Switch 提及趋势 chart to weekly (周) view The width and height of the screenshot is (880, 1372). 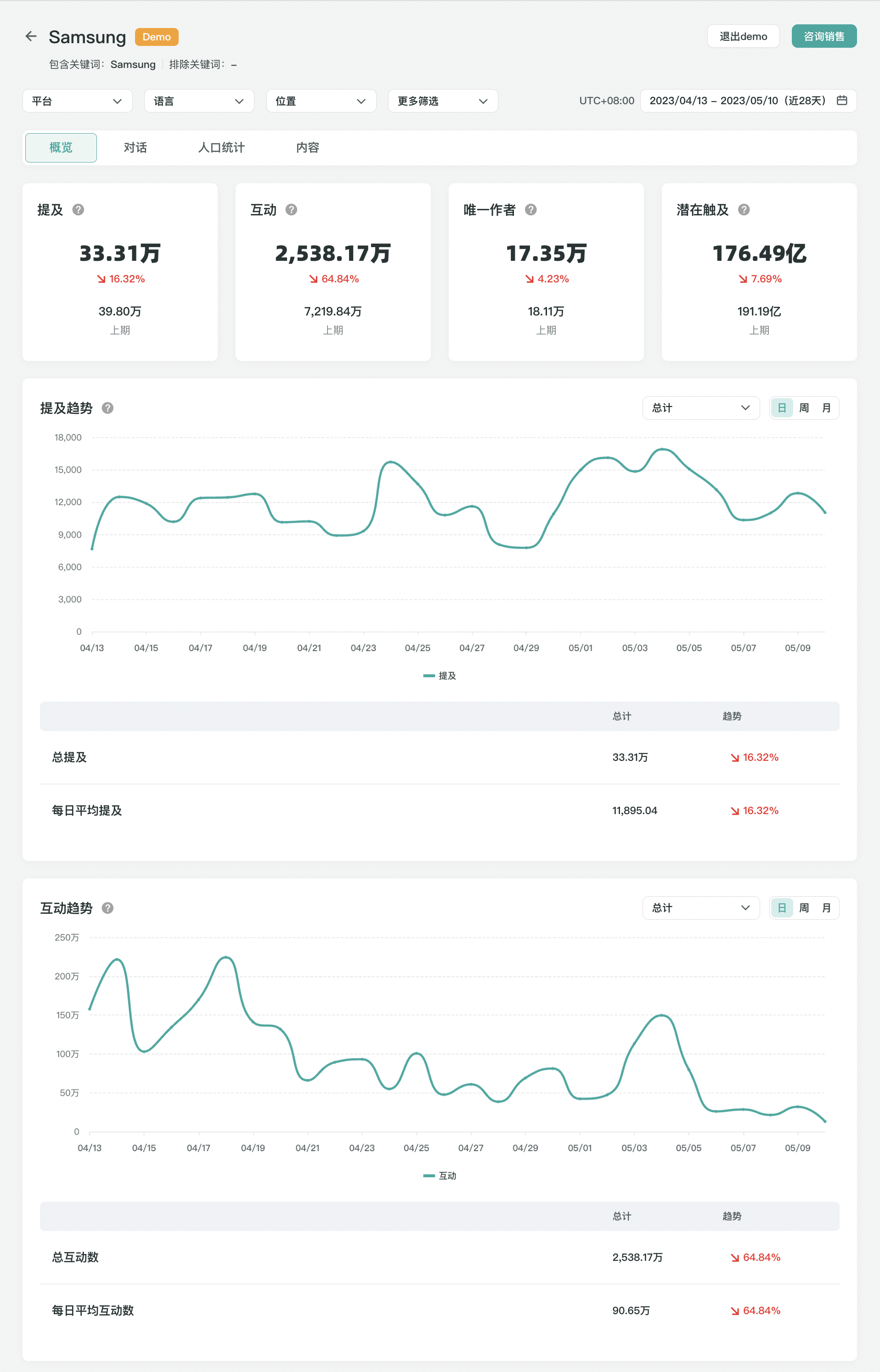click(804, 408)
